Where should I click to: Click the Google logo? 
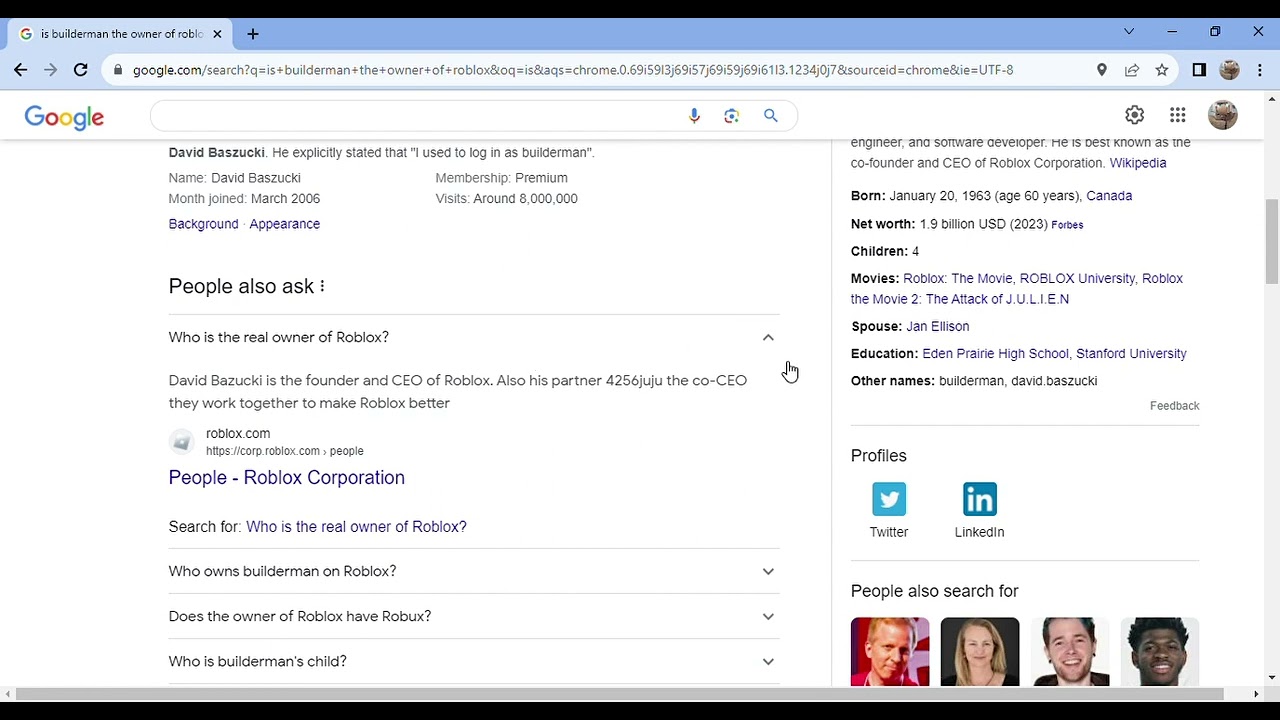point(64,117)
